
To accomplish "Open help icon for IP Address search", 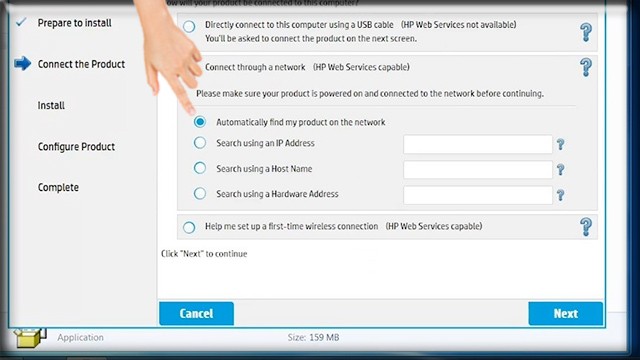I will (560, 144).
